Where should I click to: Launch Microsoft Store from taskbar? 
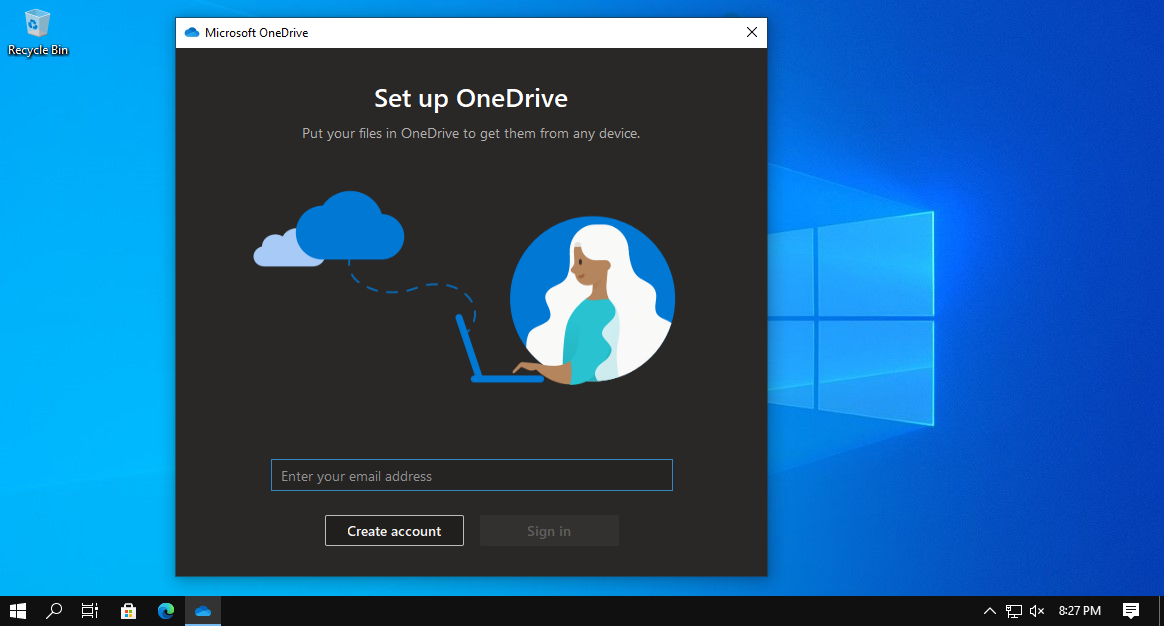[128, 610]
